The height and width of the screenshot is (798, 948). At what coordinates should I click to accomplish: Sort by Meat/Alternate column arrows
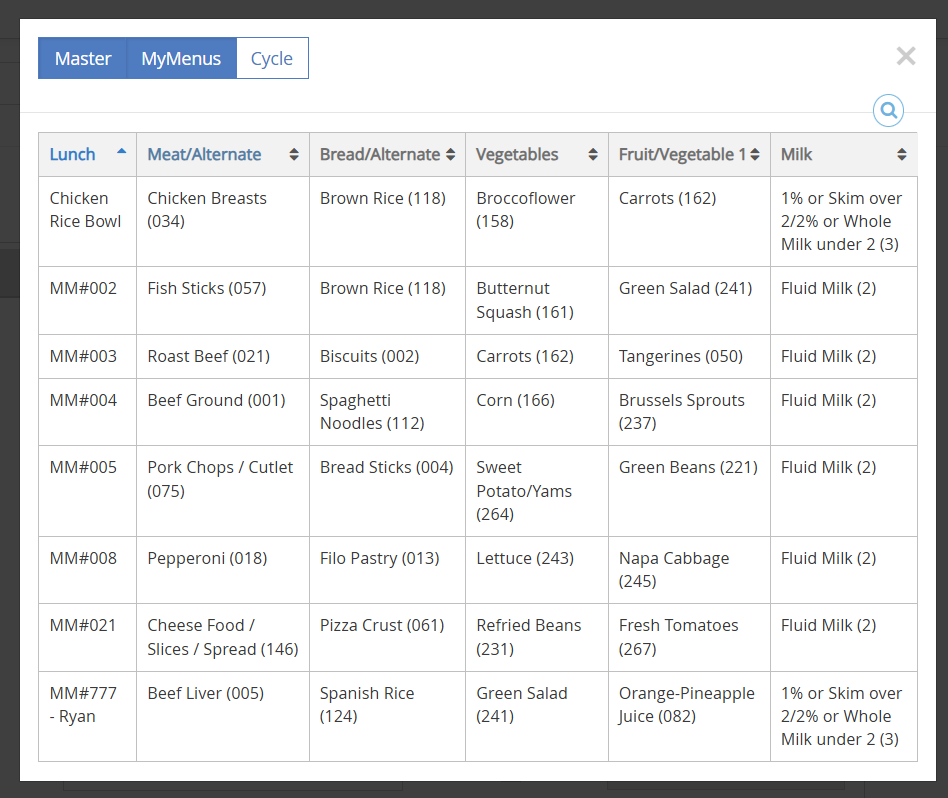(294, 155)
